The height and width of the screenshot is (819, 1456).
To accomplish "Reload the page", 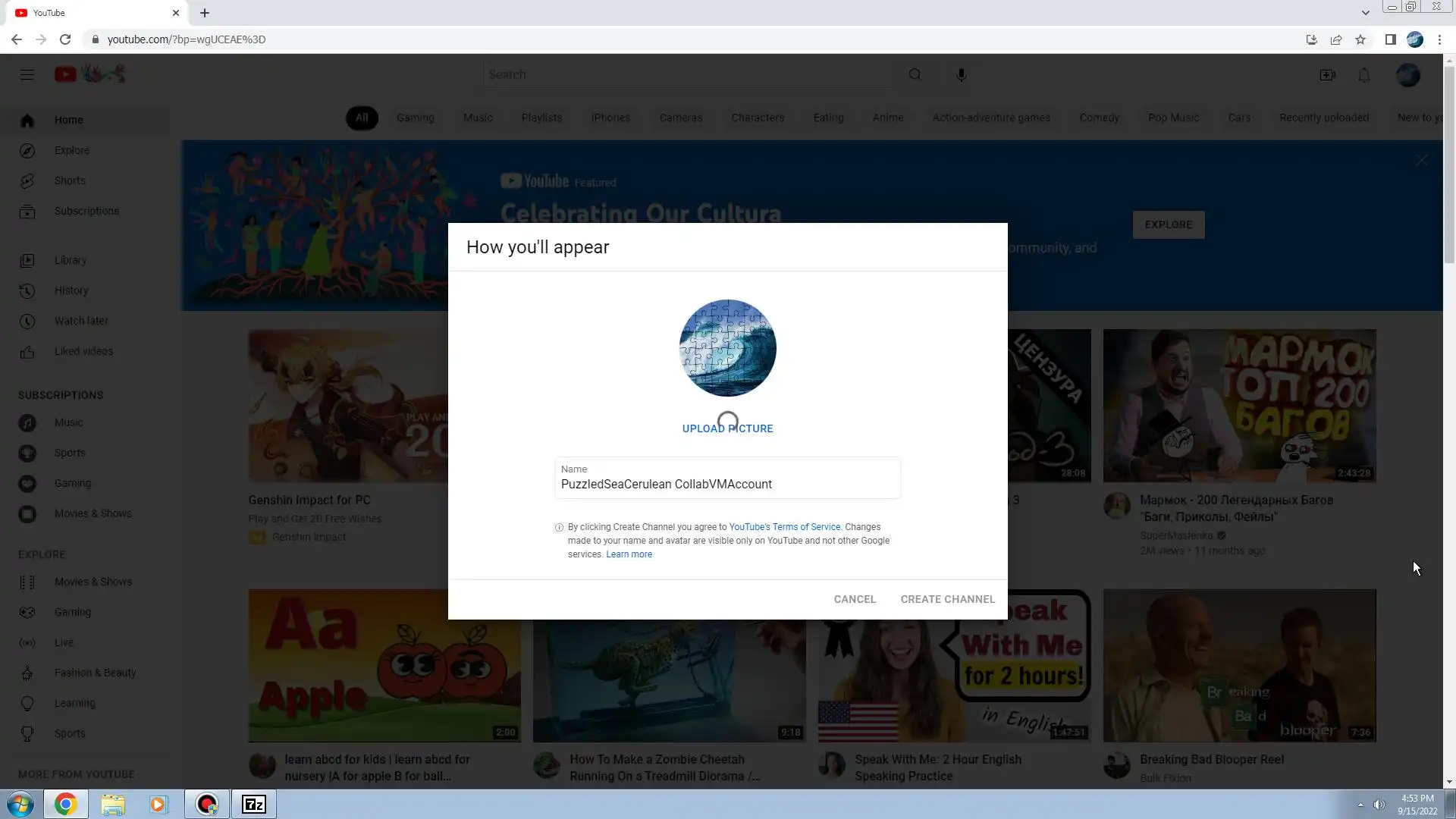I will 65,39.
